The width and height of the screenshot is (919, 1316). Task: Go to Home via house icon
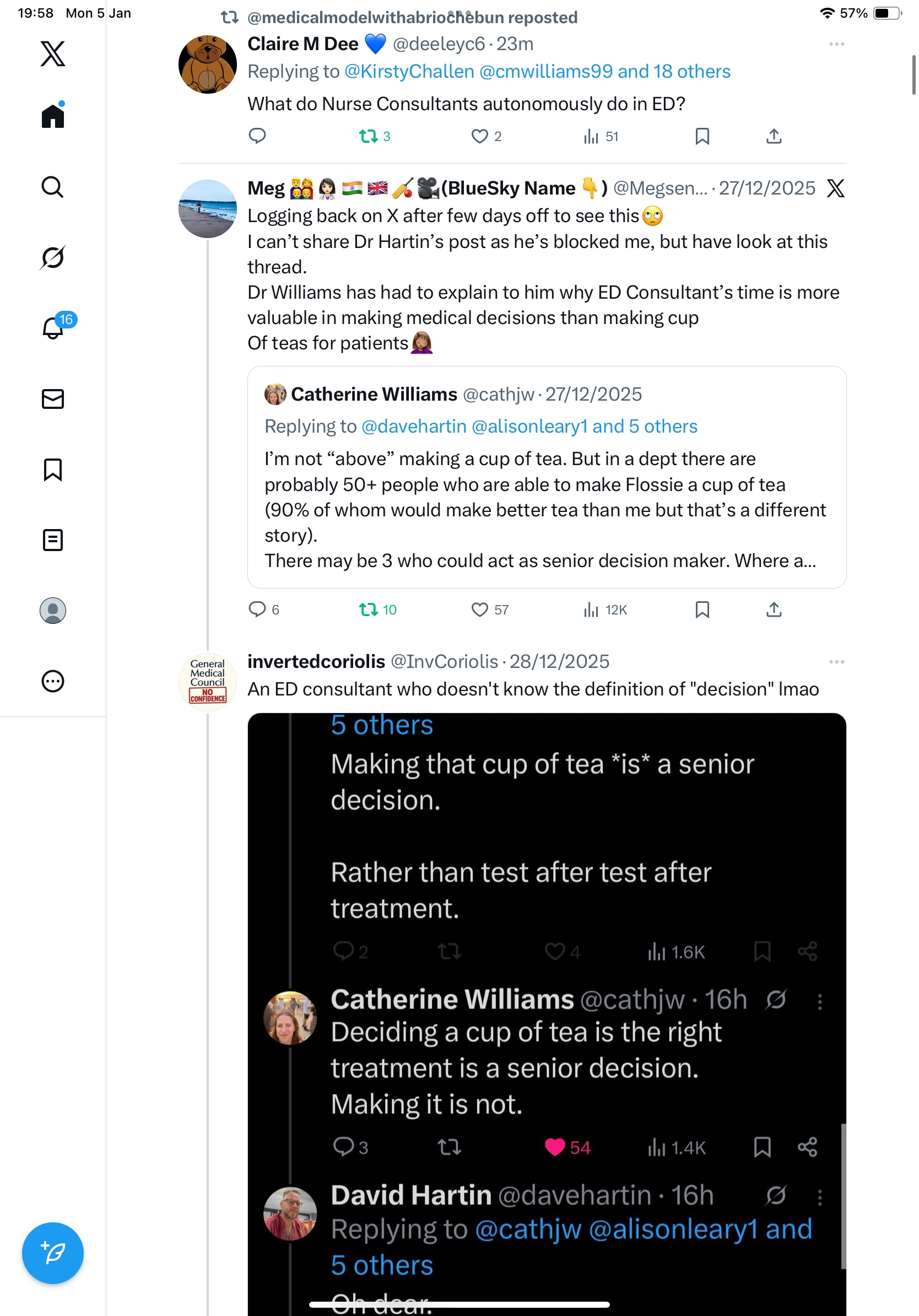tap(53, 116)
